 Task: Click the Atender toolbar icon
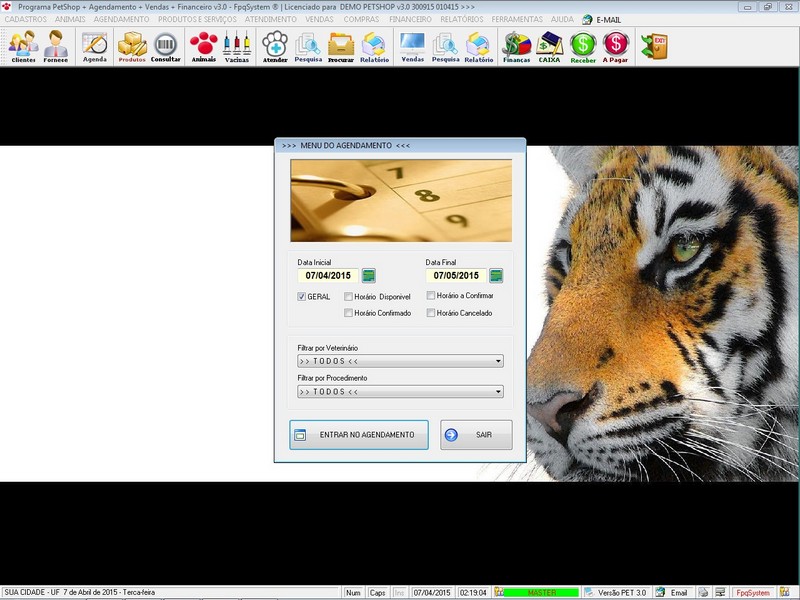click(275, 46)
